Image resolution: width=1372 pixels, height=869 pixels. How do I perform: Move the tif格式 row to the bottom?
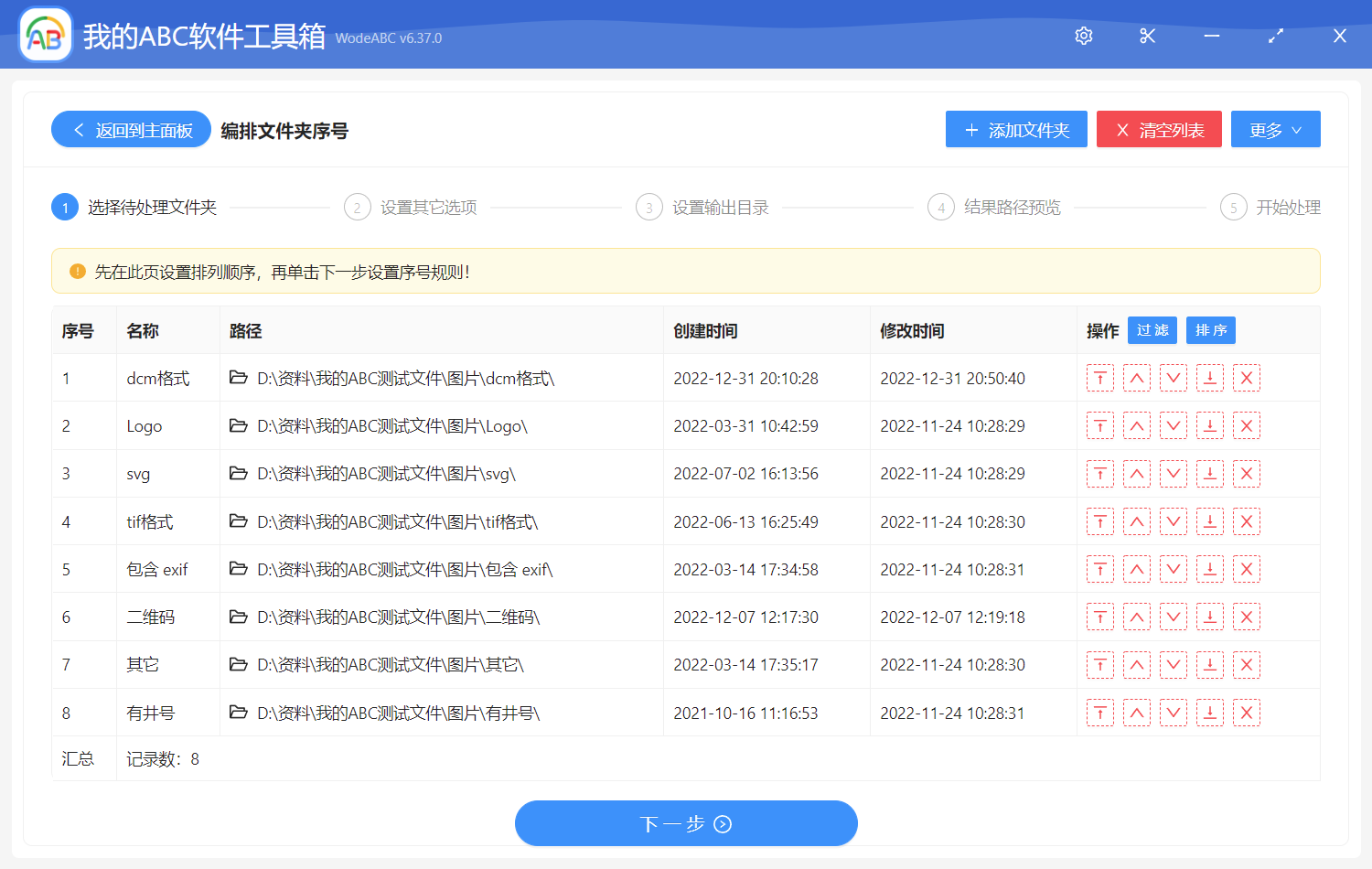(1209, 522)
